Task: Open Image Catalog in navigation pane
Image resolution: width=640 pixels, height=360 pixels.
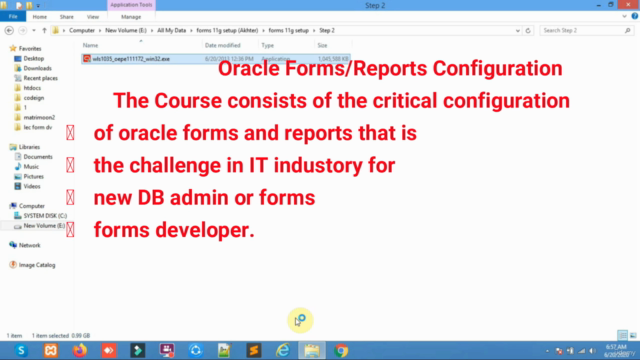Action: 37,265
